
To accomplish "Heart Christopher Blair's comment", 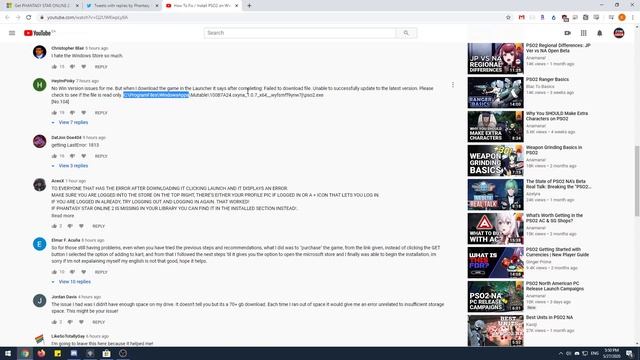I will 84,67.
